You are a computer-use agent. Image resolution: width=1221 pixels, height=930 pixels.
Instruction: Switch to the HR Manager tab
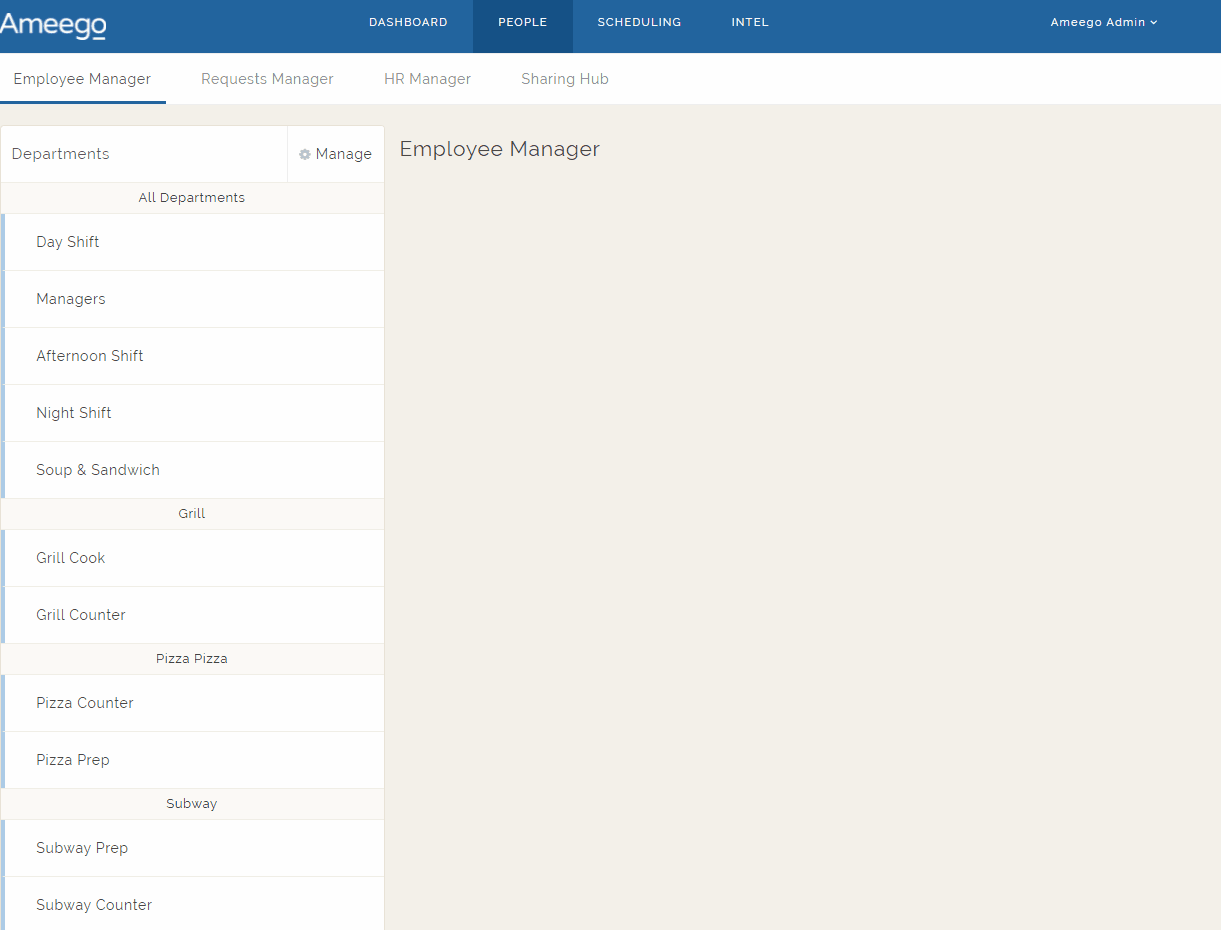pyautogui.click(x=427, y=79)
